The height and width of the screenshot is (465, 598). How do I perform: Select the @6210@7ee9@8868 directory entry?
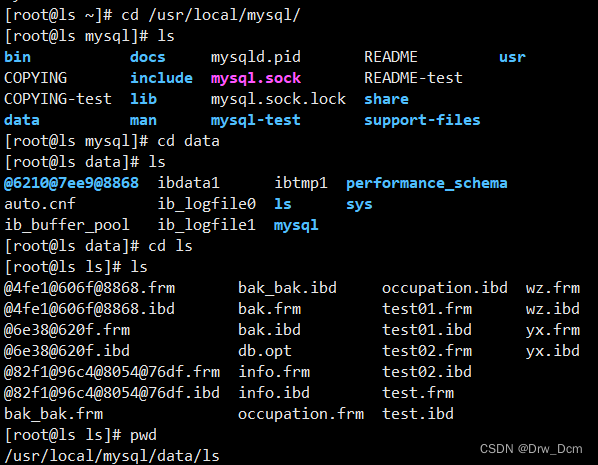(x=71, y=183)
